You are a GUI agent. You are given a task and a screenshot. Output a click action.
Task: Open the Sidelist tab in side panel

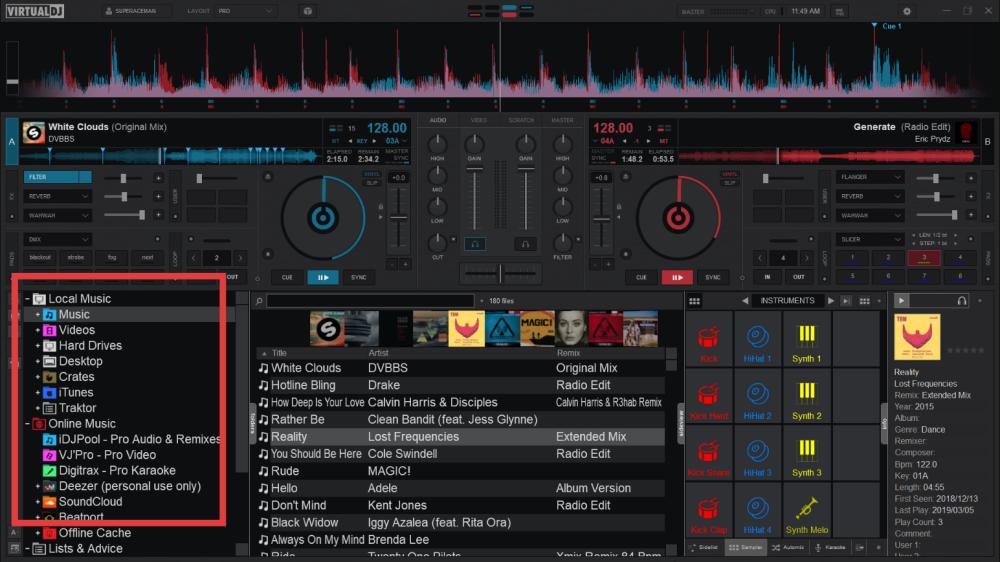point(704,547)
